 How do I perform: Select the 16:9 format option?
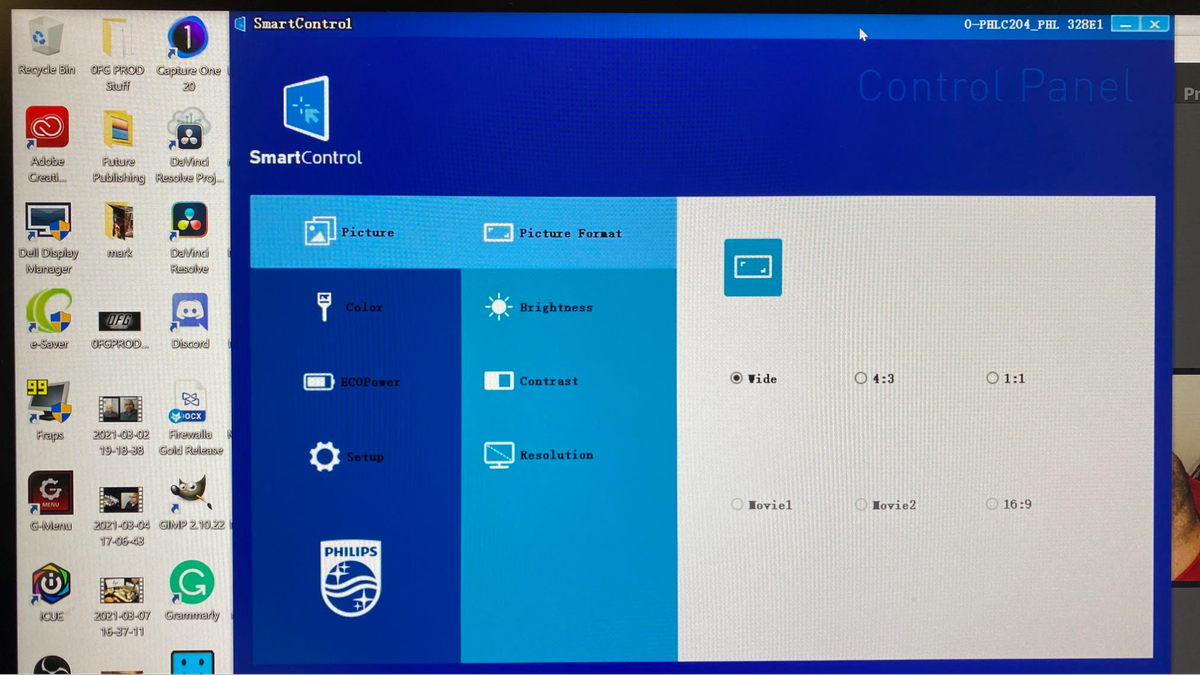point(1009,504)
